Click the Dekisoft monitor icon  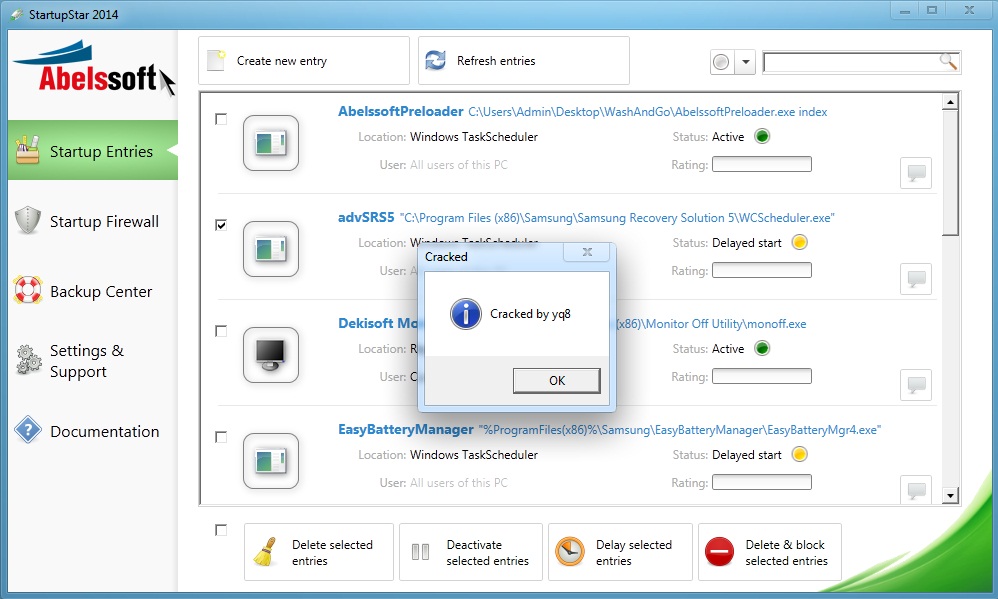click(271, 355)
